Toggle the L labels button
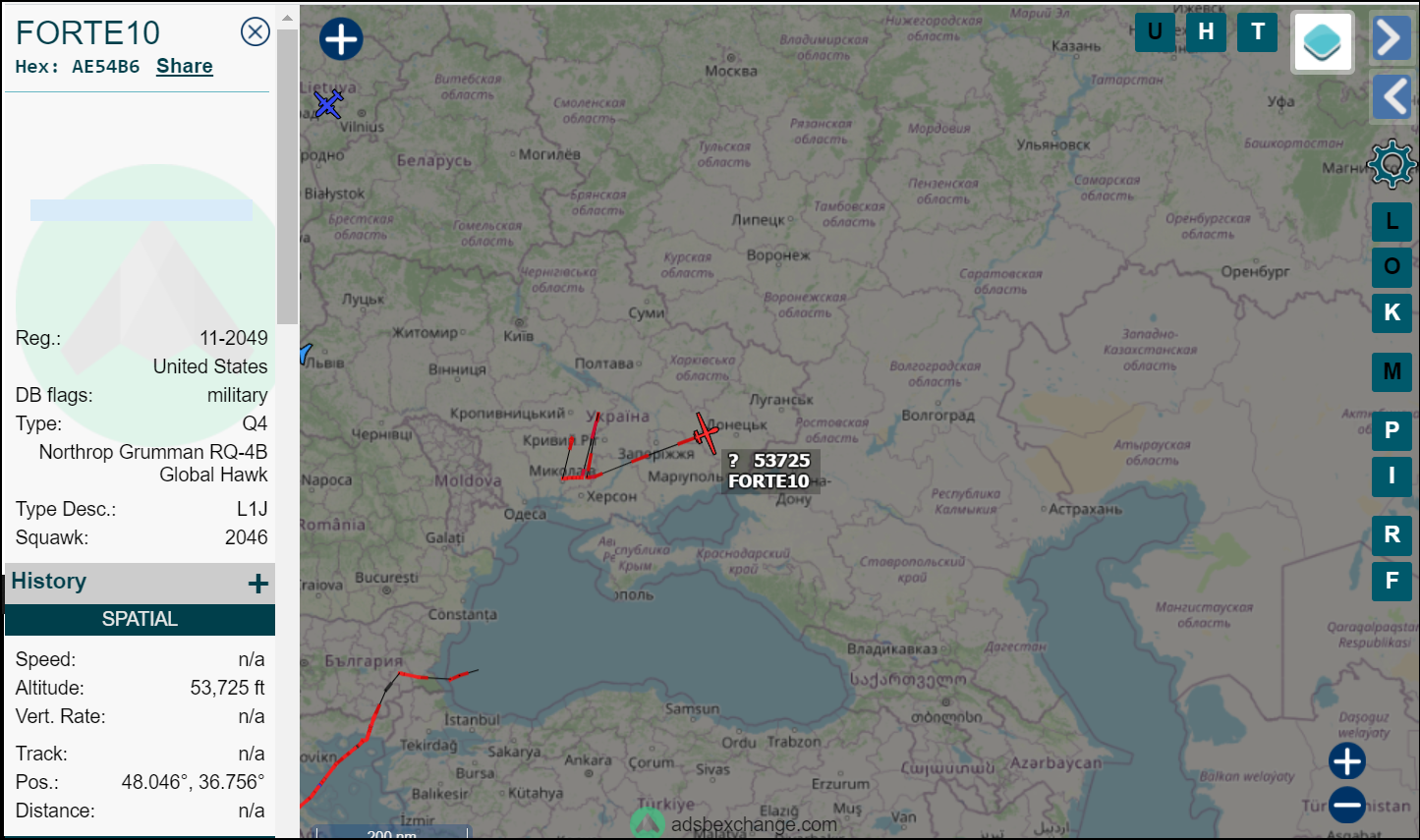Screen dimensions: 1420x840 click(x=1392, y=222)
